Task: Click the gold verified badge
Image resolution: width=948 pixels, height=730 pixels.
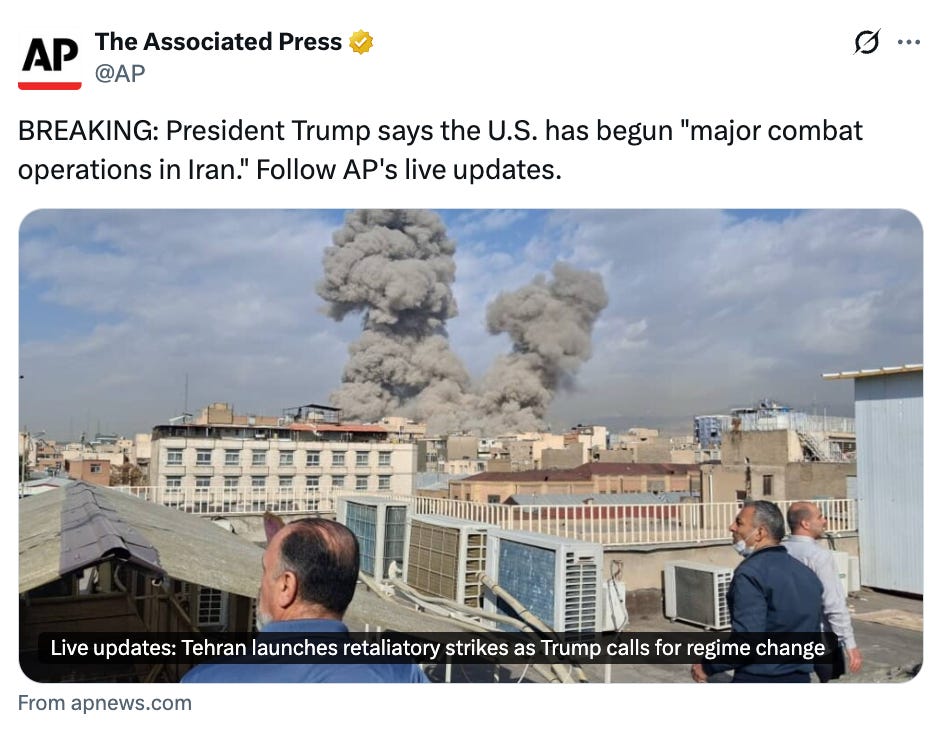Action: (361, 42)
